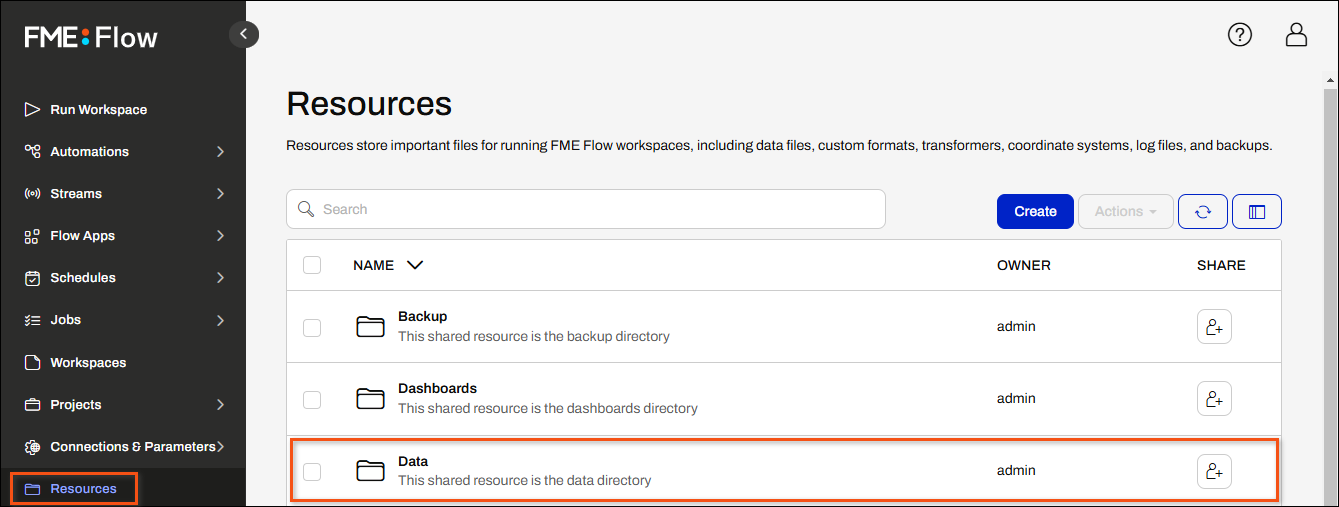Screen dimensions: 1339x507
Task: Click the Schedules calendar icon
Action: pos(32,278)
